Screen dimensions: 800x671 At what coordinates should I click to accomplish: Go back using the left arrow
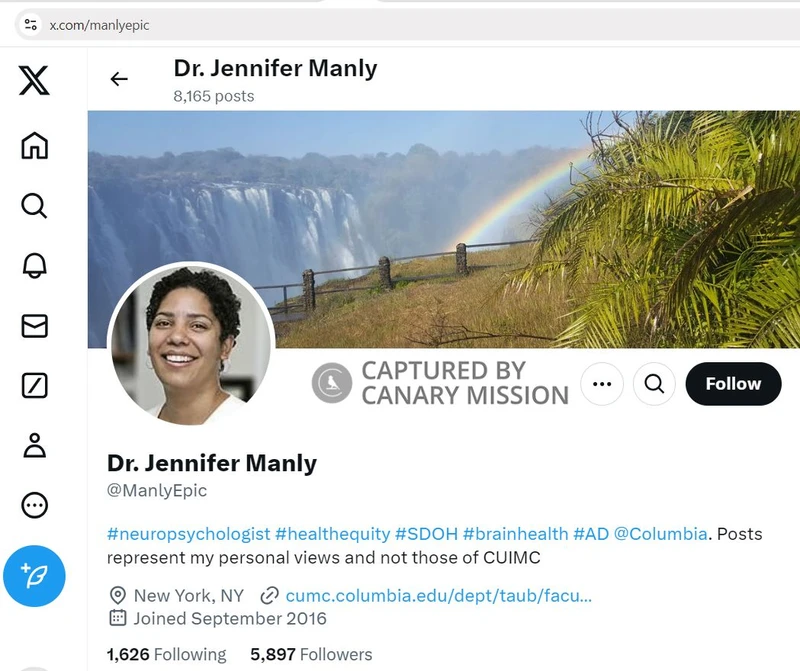point(119,79)
